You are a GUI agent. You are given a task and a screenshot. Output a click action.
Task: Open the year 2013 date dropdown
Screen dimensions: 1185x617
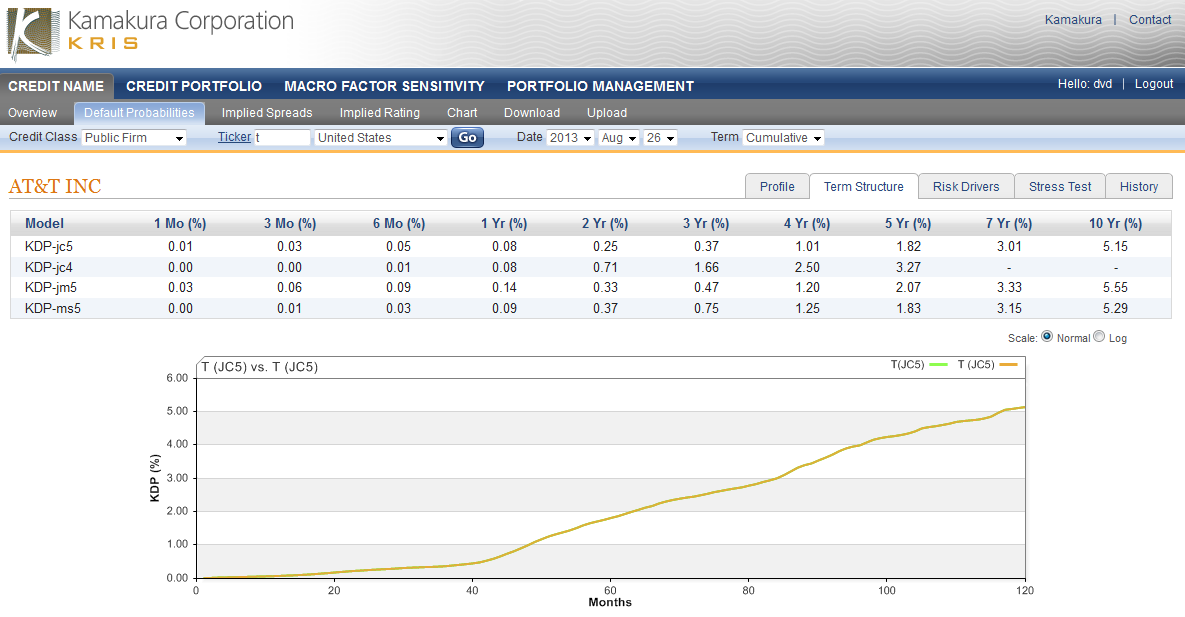click(x=570, y=138)
